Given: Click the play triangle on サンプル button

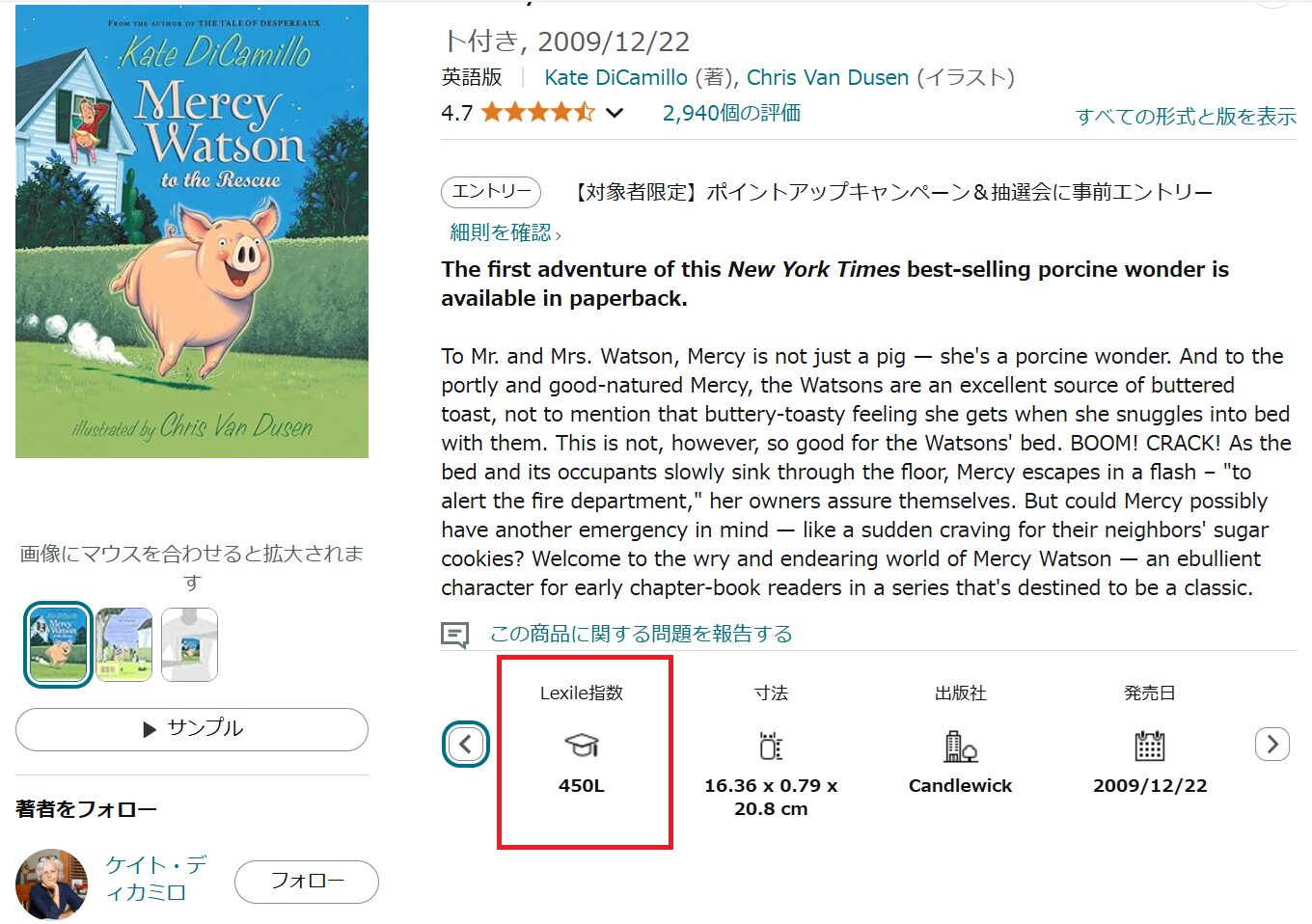Looking at the screenshot, I should [x=150, y=729].
